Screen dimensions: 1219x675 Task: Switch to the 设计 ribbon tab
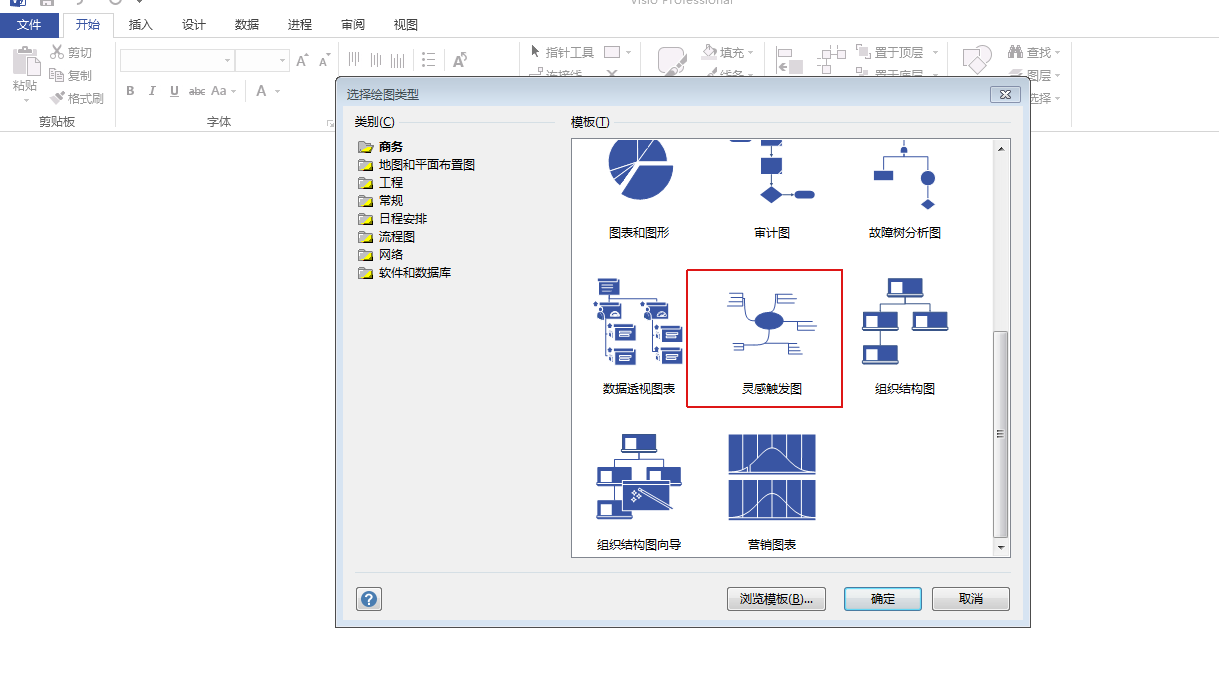click(x=194, y=25)
